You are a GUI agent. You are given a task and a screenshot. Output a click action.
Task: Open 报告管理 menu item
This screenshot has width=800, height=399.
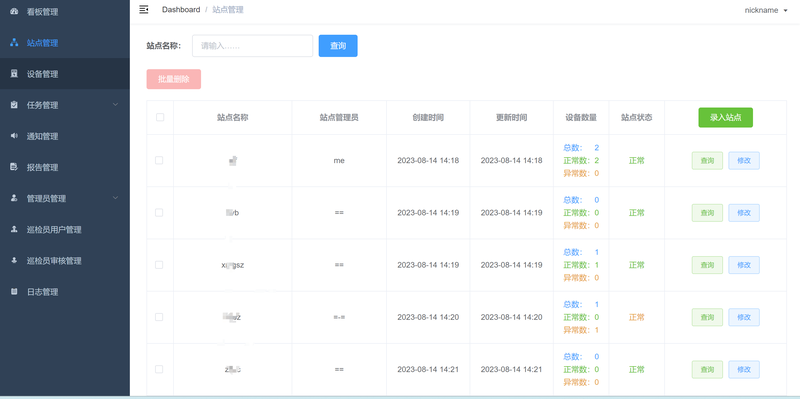65,167
